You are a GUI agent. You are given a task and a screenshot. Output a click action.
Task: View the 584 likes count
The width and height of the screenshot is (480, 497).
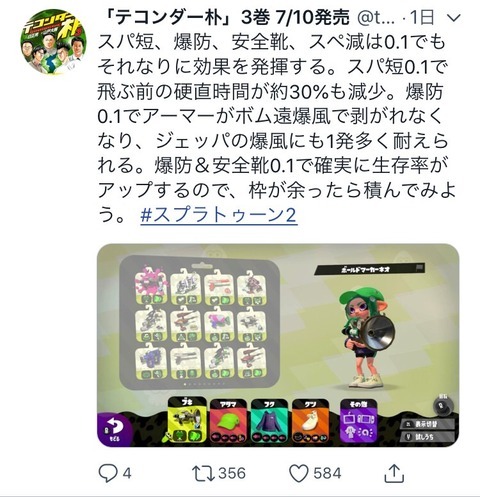tap(327, 473)
